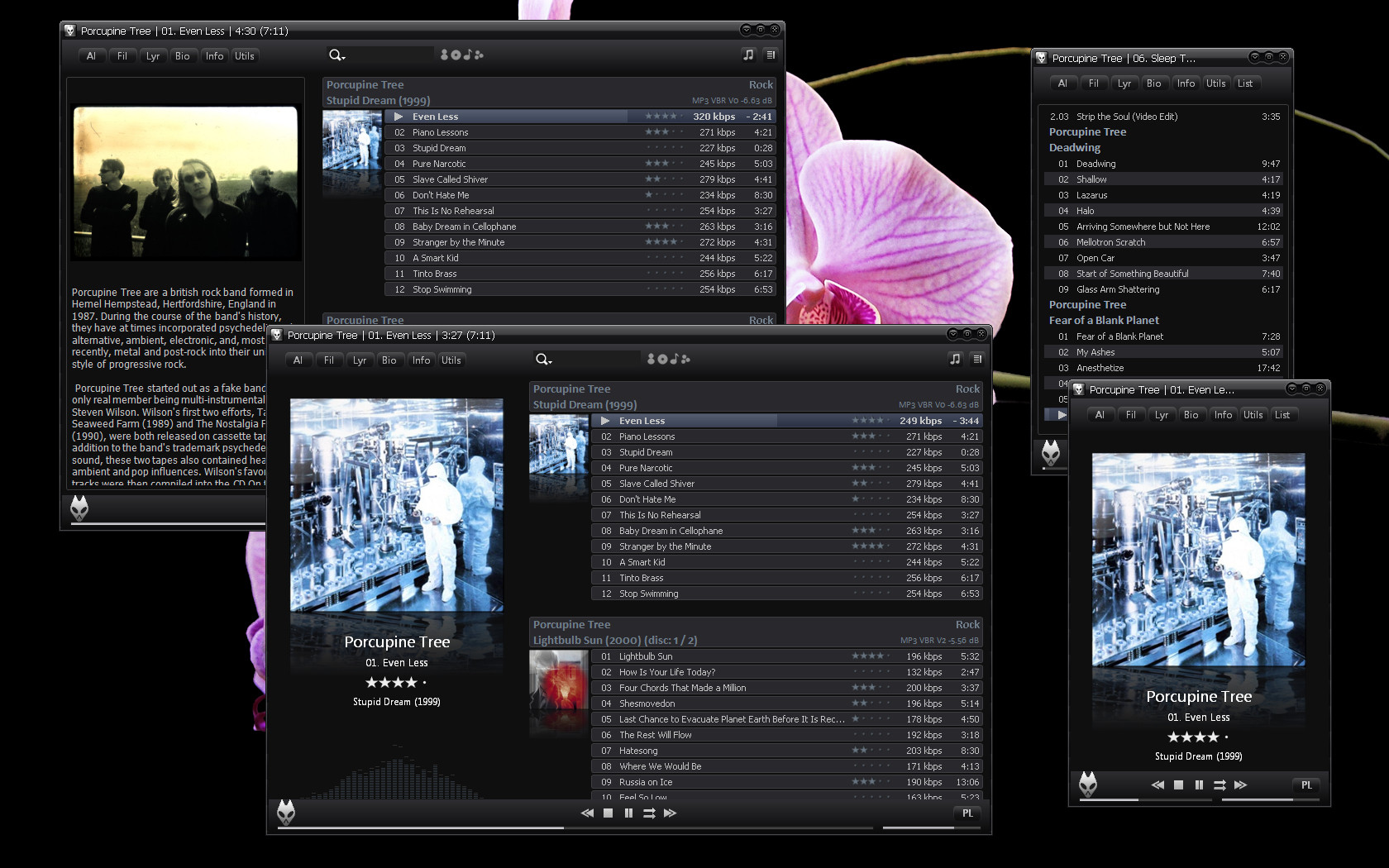Open search dropdown in front window toolbar
The width and height of the screenshot is (1389, 868).
coord(543,360)
